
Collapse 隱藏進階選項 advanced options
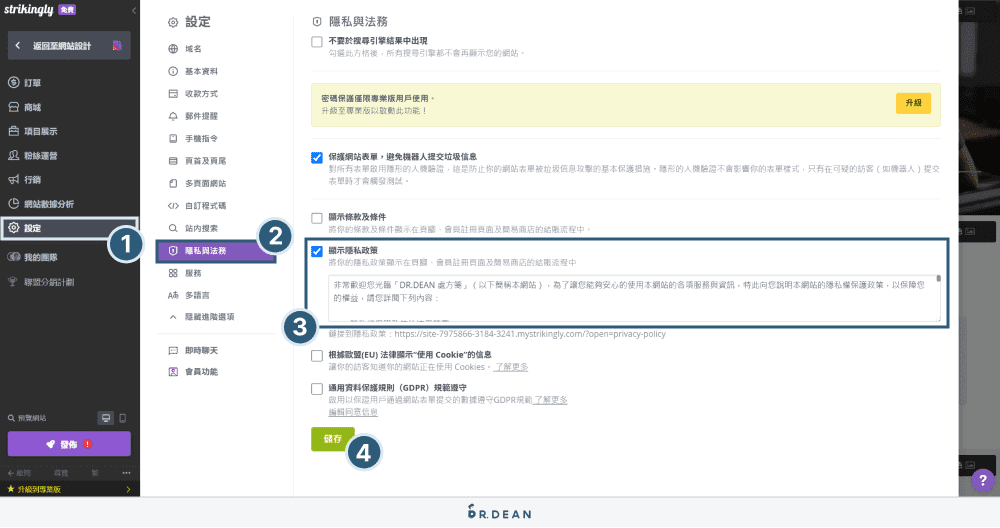(202, 317)
